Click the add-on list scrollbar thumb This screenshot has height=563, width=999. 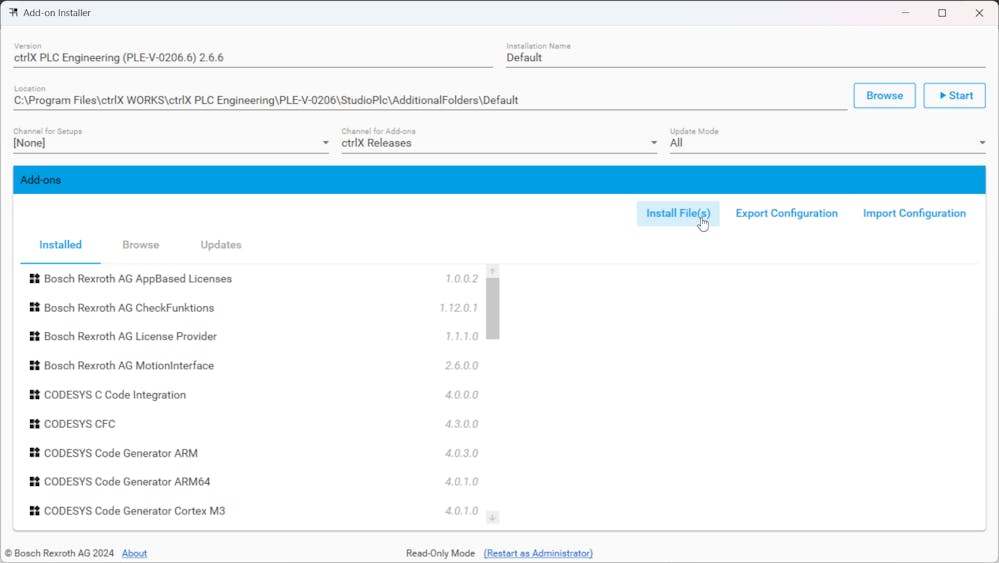pos(492,308)
